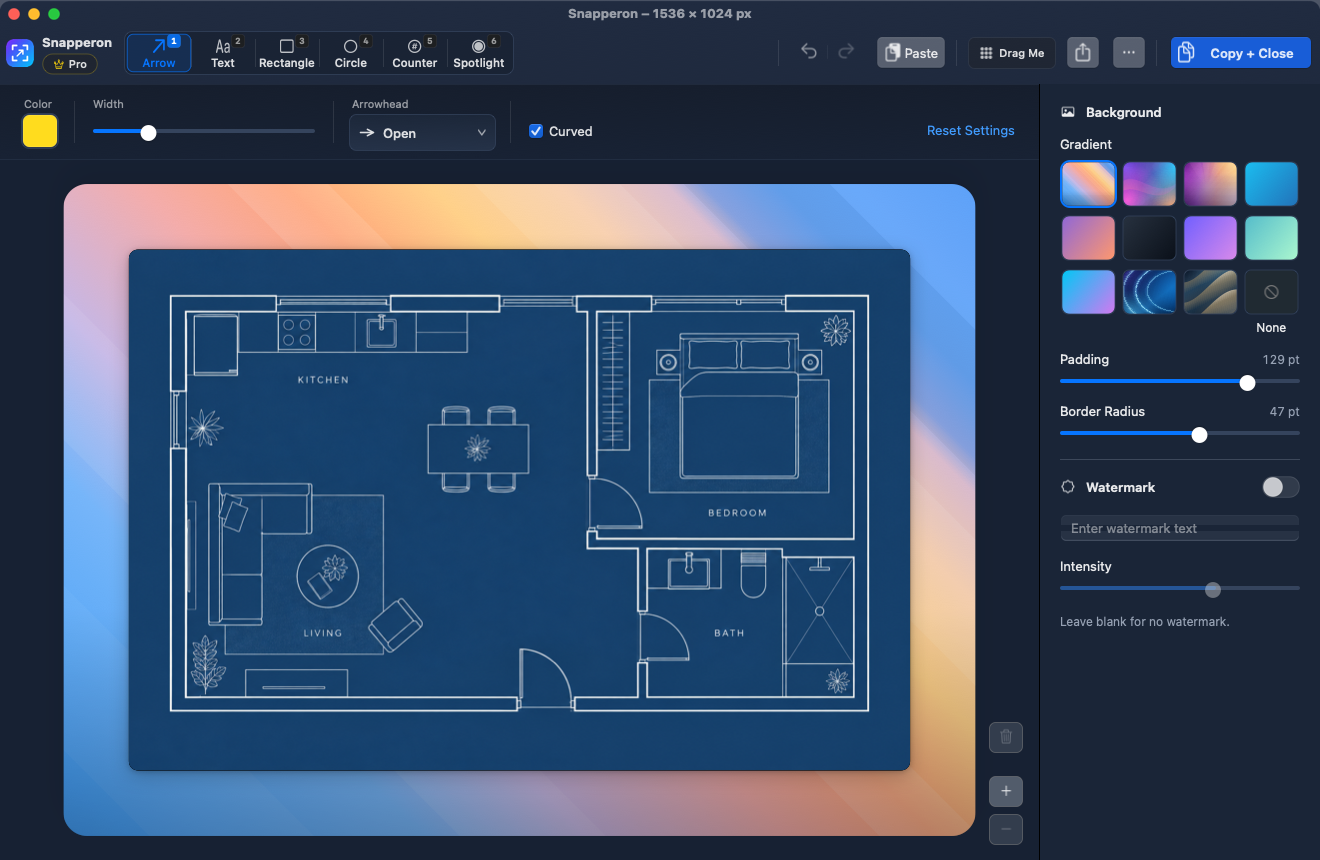Screen dimensions: 1320x860
Task: Click the floor plan blueprint image
Action: (519, 509)
